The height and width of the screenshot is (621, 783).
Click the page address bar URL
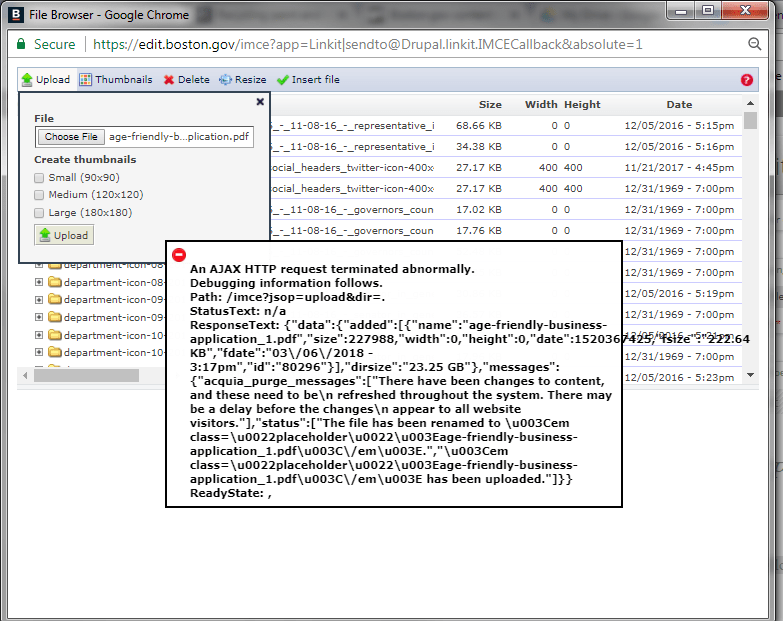368,44
